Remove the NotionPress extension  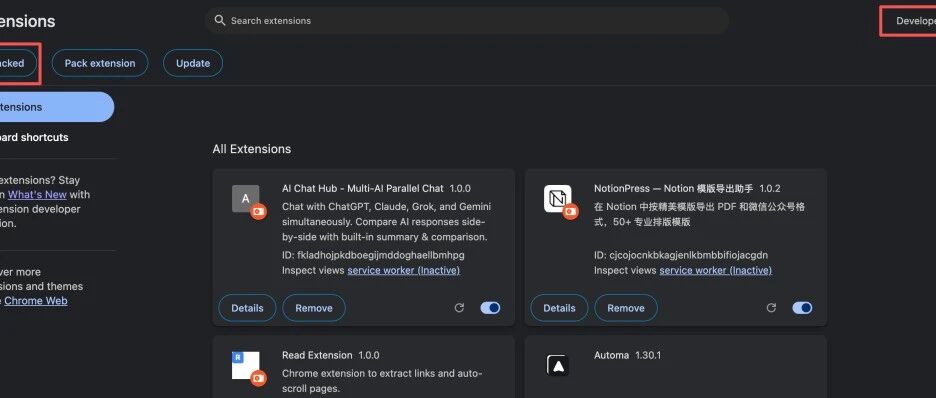coord(626,308)
